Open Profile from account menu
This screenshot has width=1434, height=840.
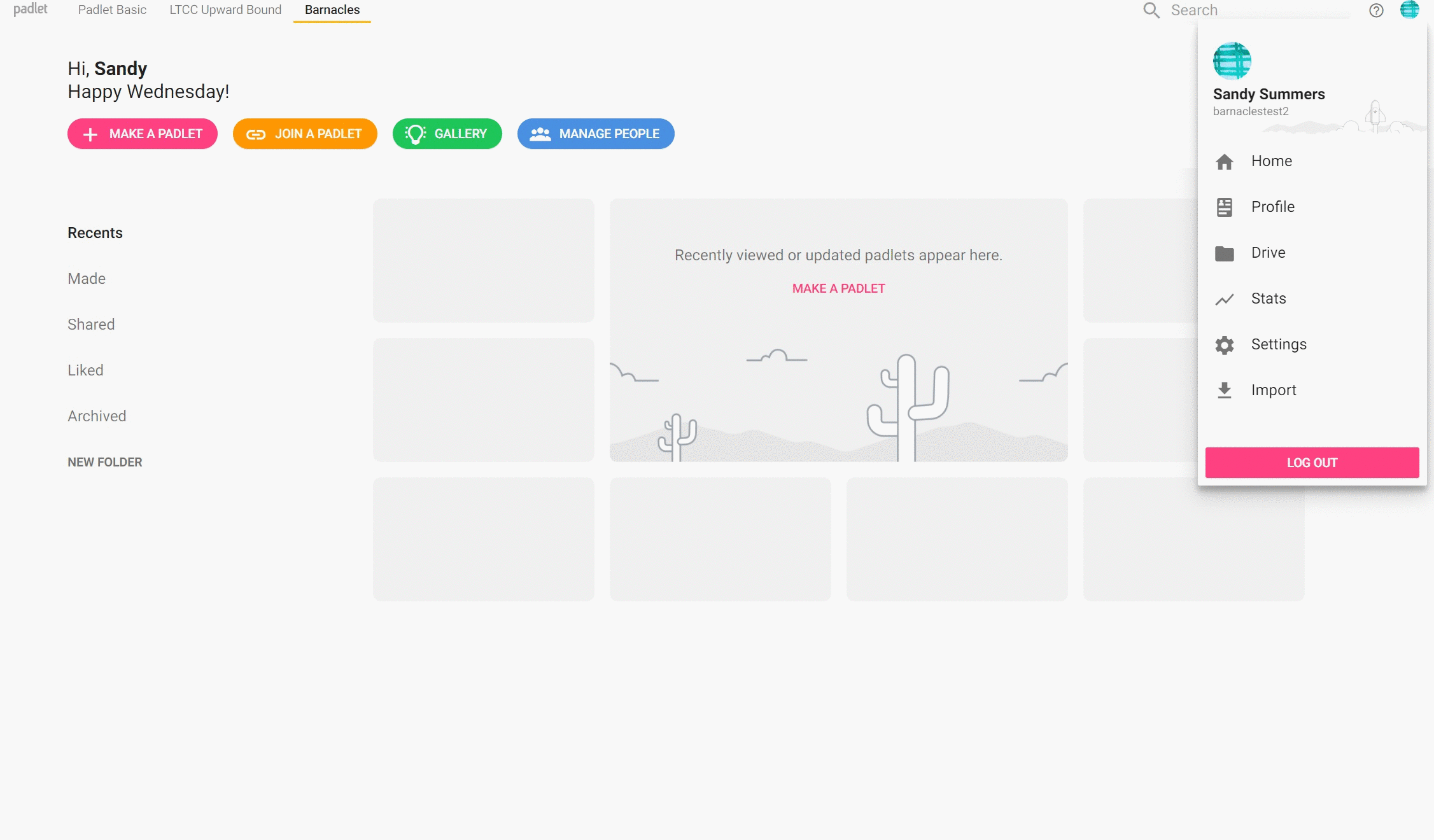click(1312, 207)
